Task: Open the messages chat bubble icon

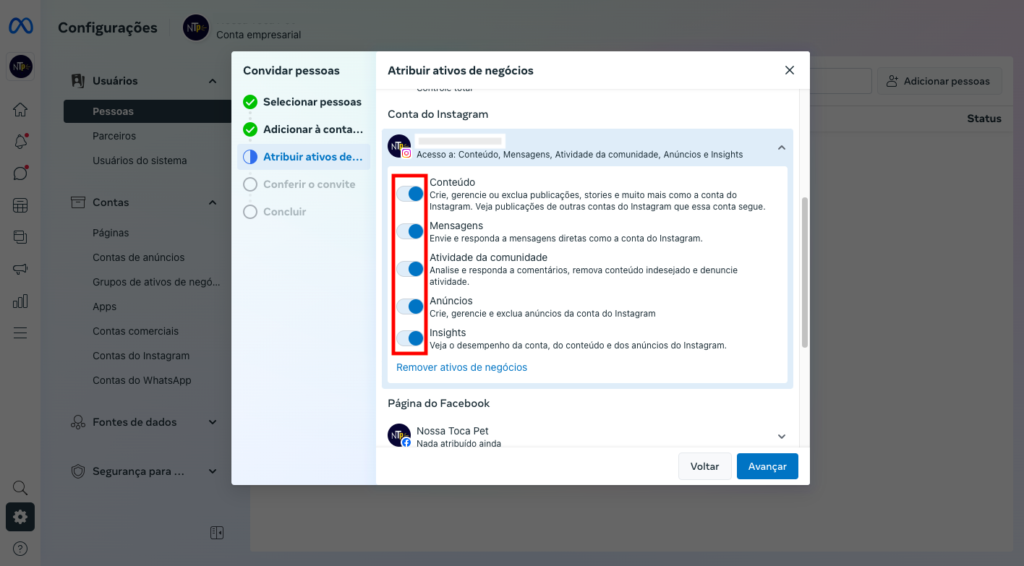Action: pyautogui.click(x=20, y=173)
